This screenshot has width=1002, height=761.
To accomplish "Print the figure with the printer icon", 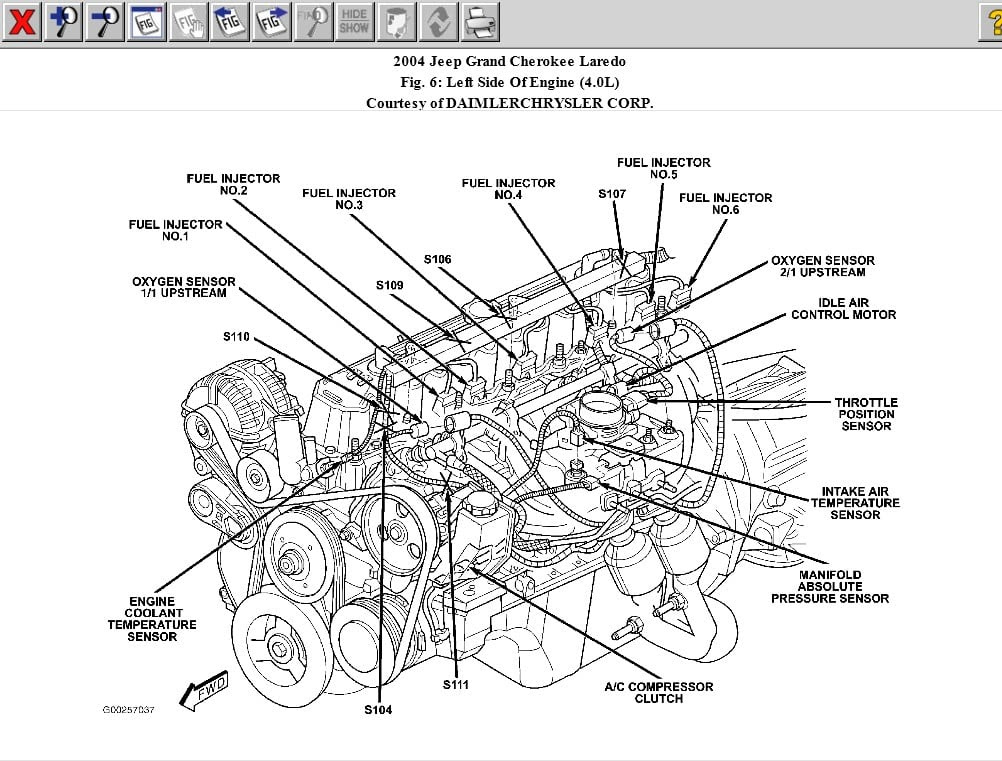I will click(x=480, y=22).
